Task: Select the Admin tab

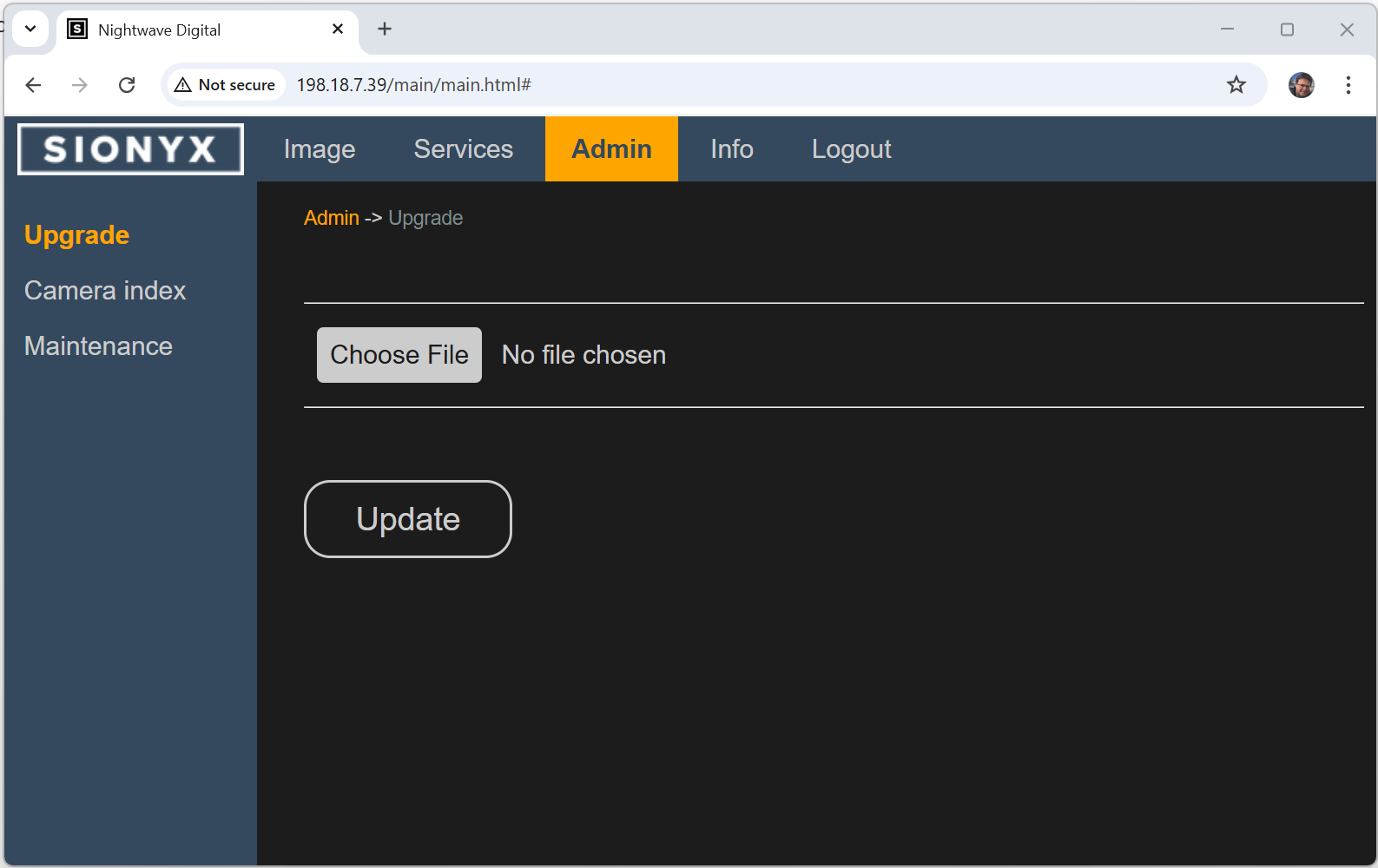Action: point(611,149)
